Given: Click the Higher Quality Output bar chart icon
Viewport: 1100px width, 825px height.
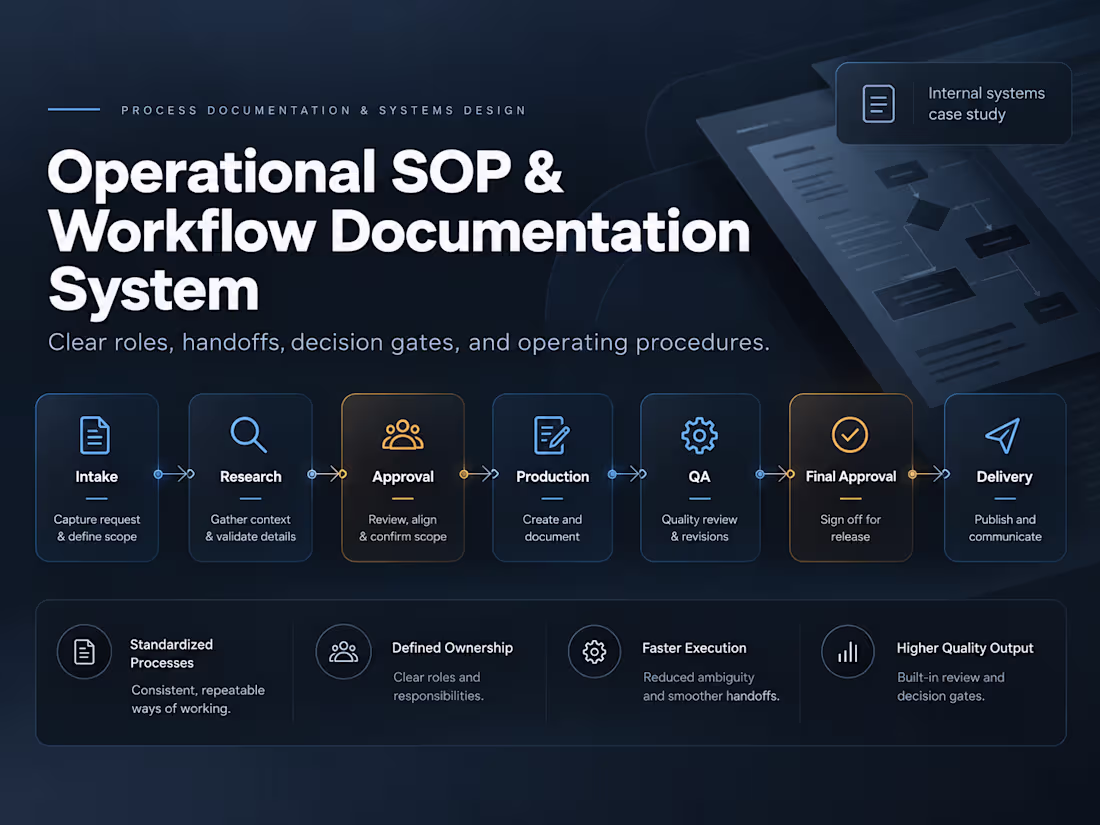Looking at the screenshot, I should click(847, 652).
